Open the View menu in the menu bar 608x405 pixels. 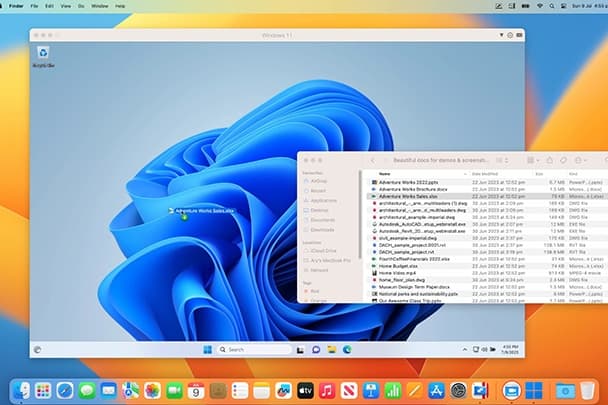coord(66,6)
